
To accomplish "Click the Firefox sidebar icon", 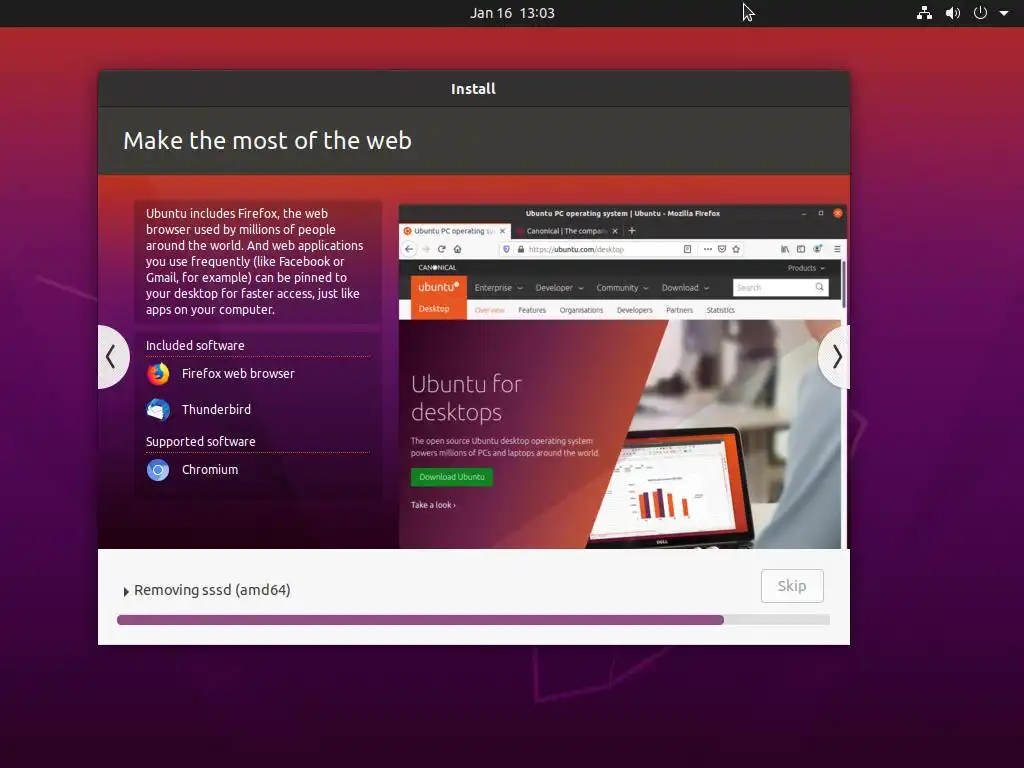I will coord(801,249).
